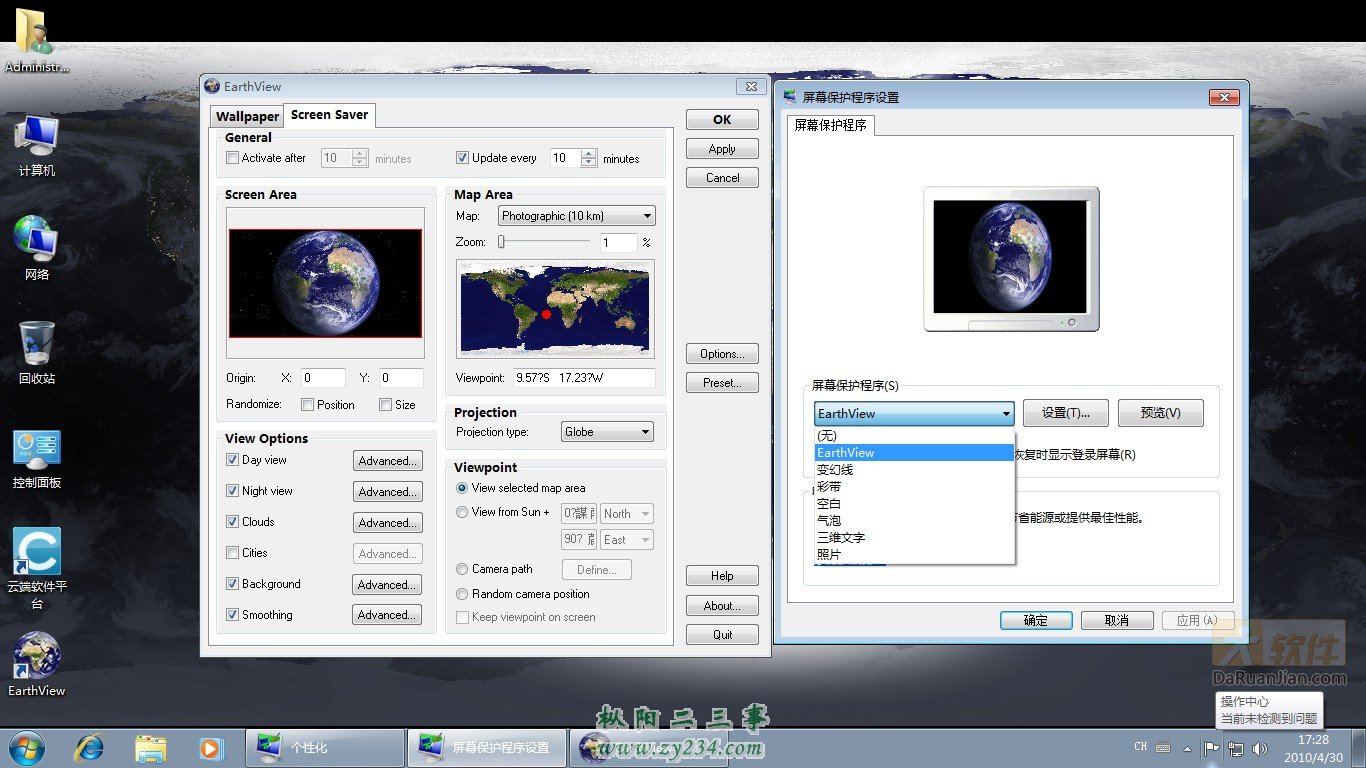Open Advanced... for Clouds

tap(387, 523)
